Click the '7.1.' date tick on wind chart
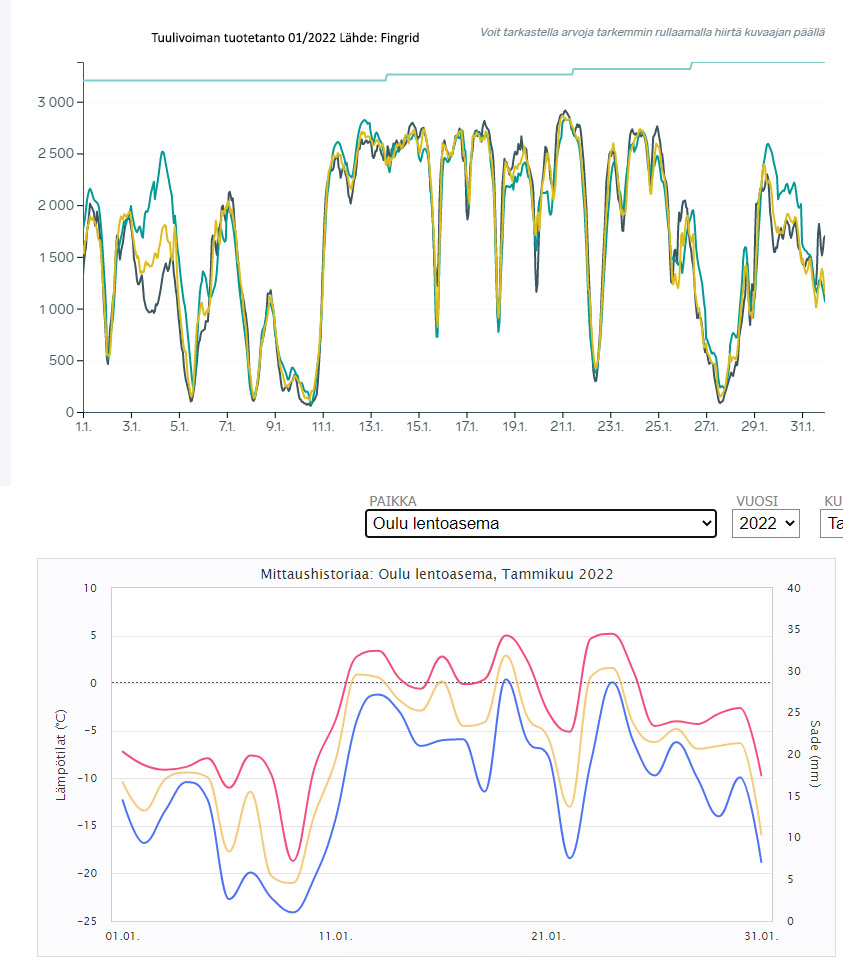Image resolution: width=843 pixels, height=969 pixels. (x=227, y=426)
